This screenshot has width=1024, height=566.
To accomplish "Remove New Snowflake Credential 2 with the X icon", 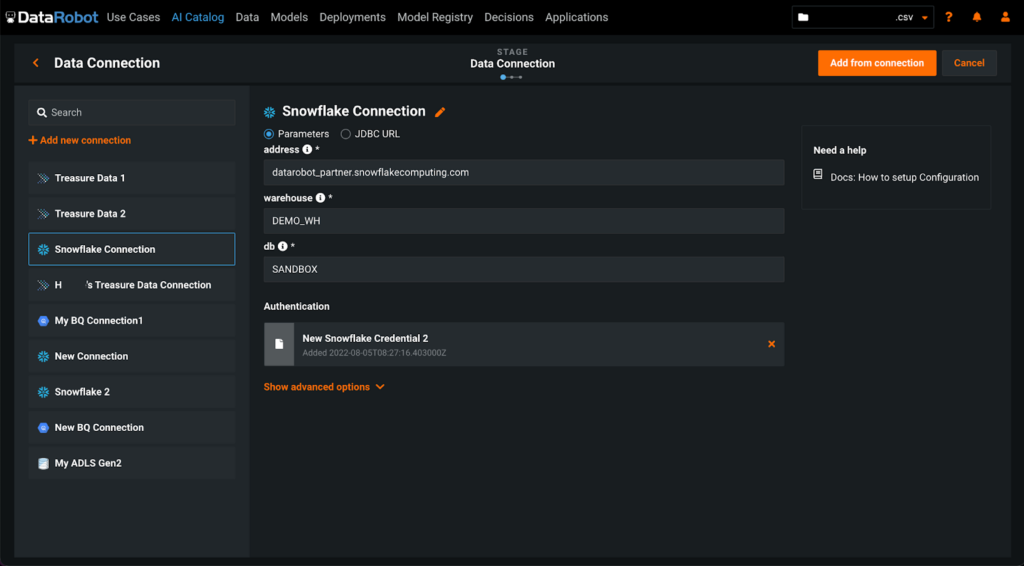I will coord(771,344).
